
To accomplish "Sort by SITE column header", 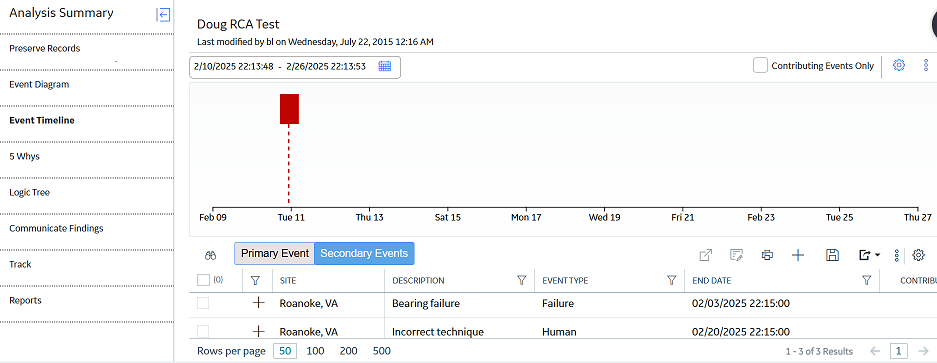I will pos(287,280).
